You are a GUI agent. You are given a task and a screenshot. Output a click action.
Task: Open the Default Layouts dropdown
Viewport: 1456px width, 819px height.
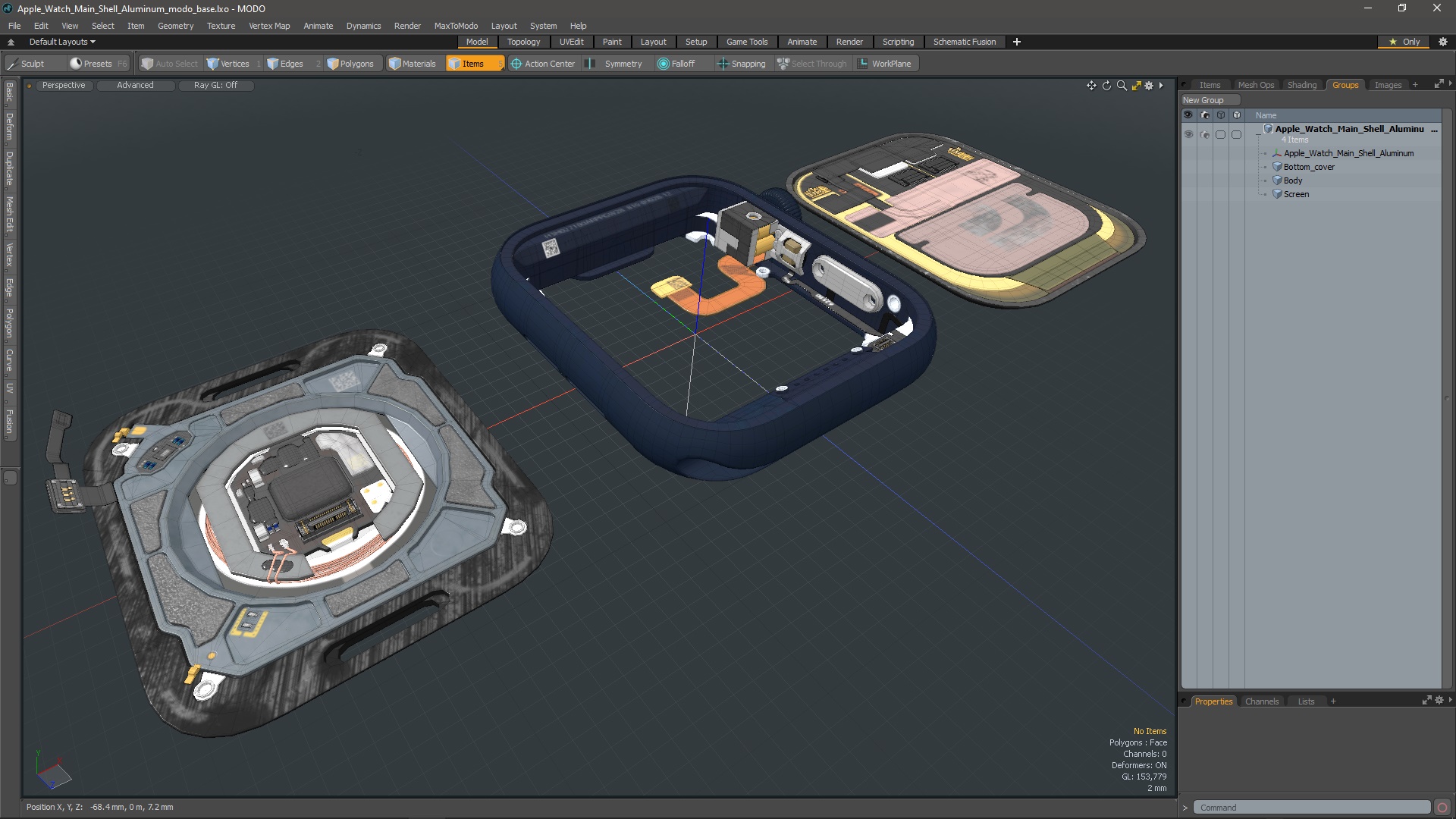[62, 42]
